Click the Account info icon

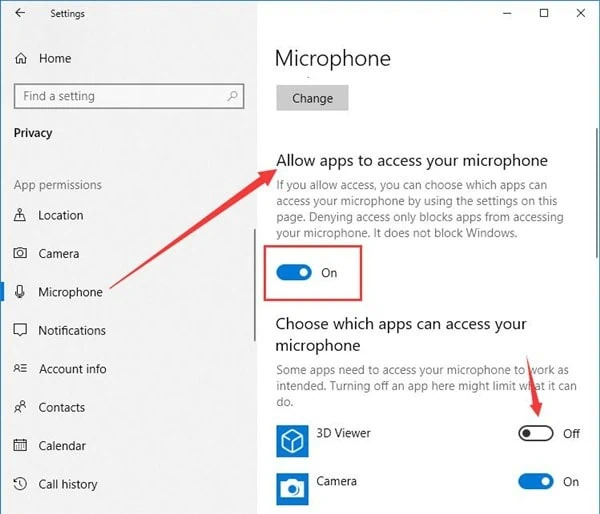[21, 369]
